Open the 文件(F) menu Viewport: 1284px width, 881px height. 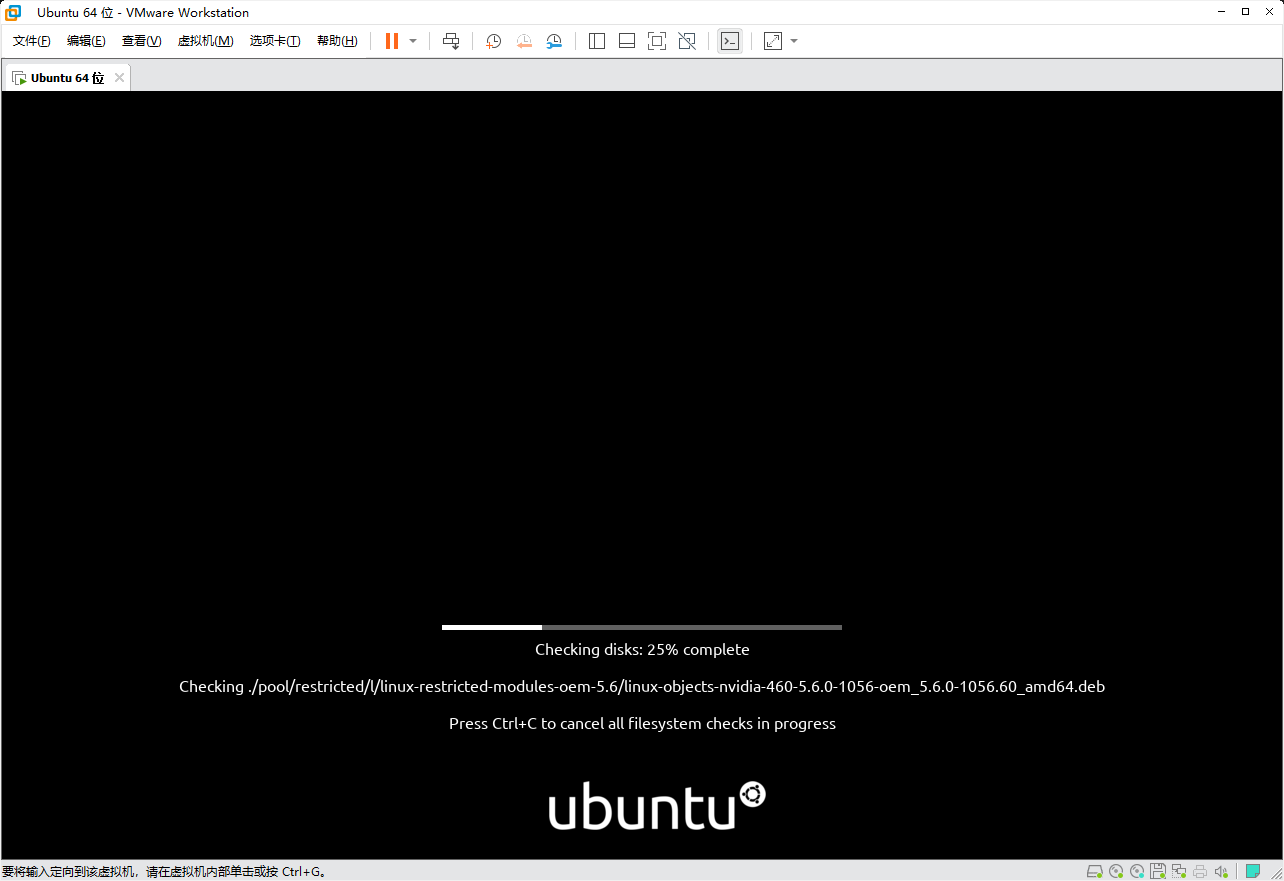point(32,41)
